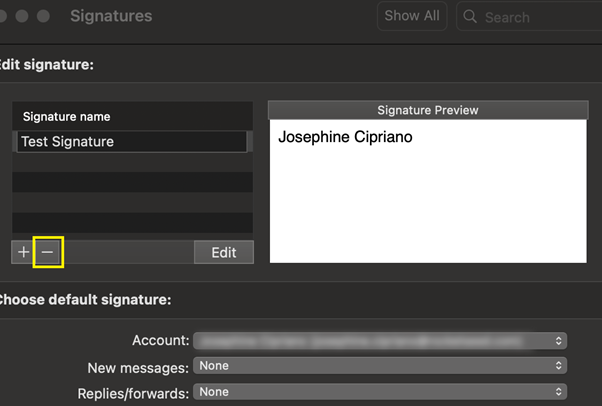The width and height of the screenshot is (602, 406).
Task: Click the plus button to add signature
Action: 23,253
